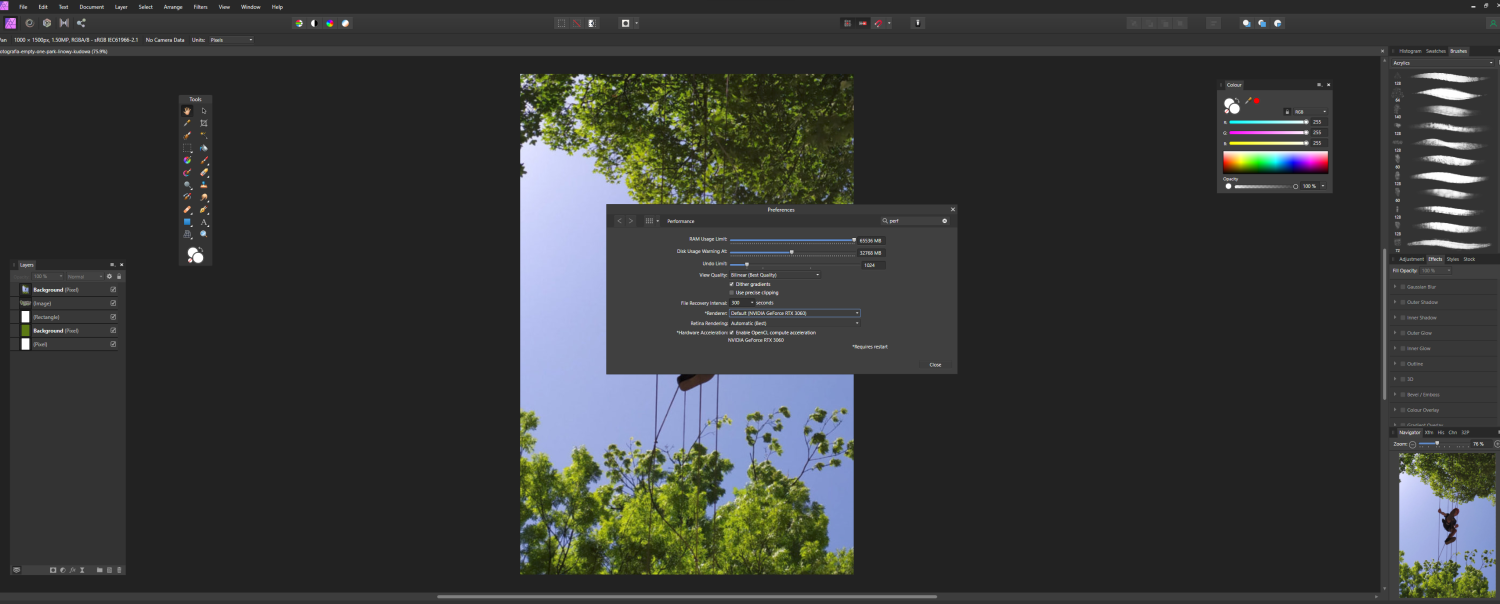This screenshot has height=604, width=1500.
Task: Open Layers panel blend options gear
Action: click(x=109, y=276)
